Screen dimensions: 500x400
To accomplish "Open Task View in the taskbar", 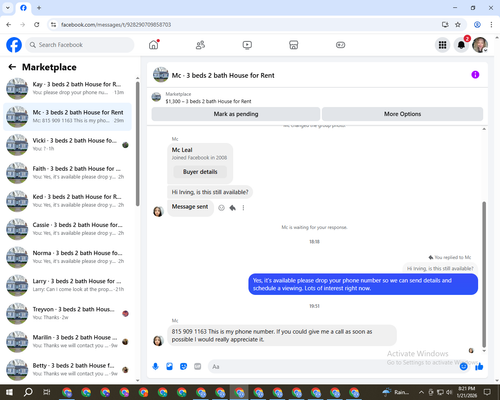I will (46, 392).
